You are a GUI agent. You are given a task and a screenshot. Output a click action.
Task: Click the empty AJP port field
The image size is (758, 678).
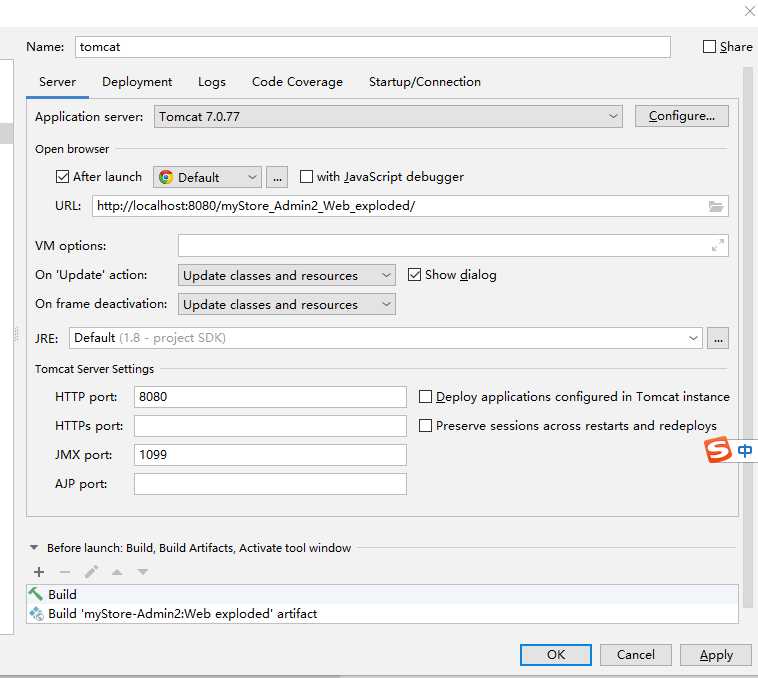point(270,484)
